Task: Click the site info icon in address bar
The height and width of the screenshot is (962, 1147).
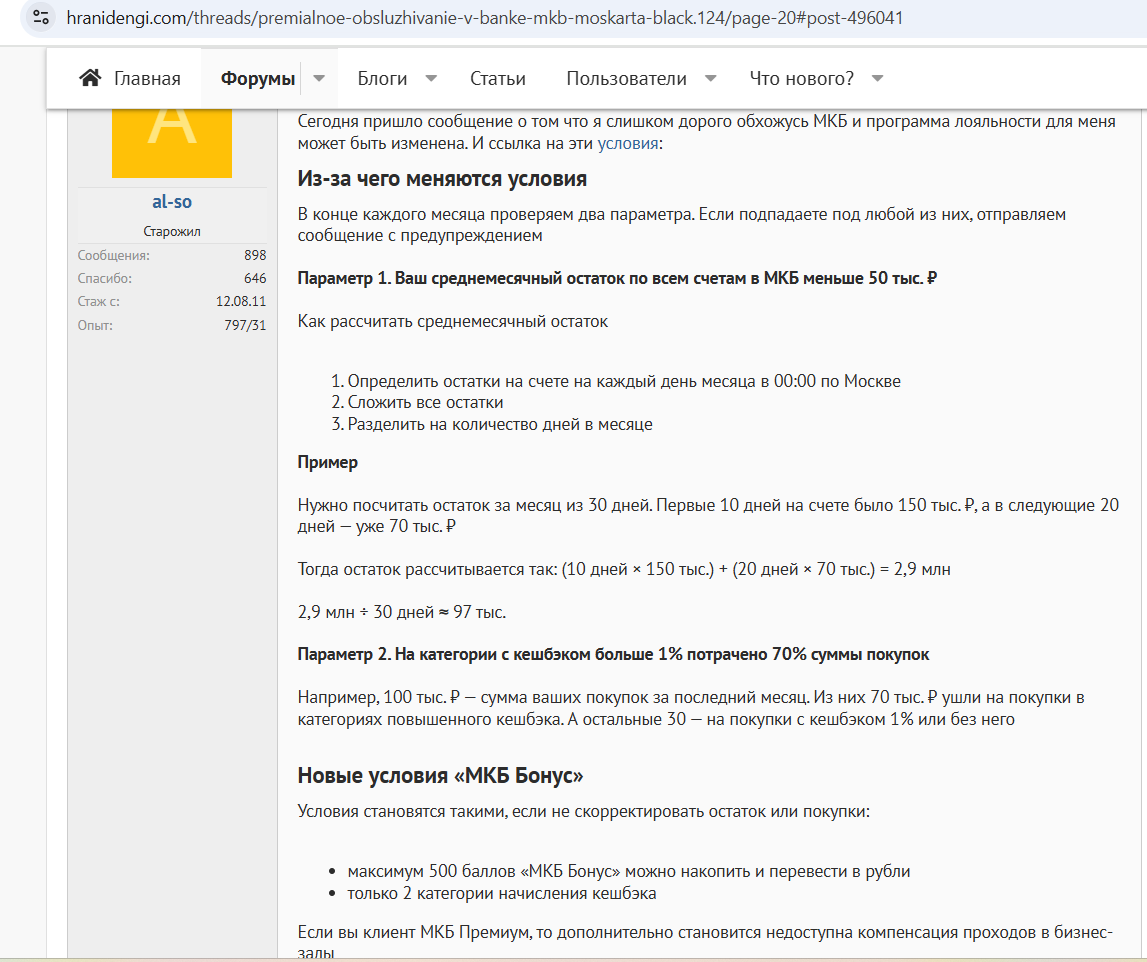Action: tap(41, 18)
